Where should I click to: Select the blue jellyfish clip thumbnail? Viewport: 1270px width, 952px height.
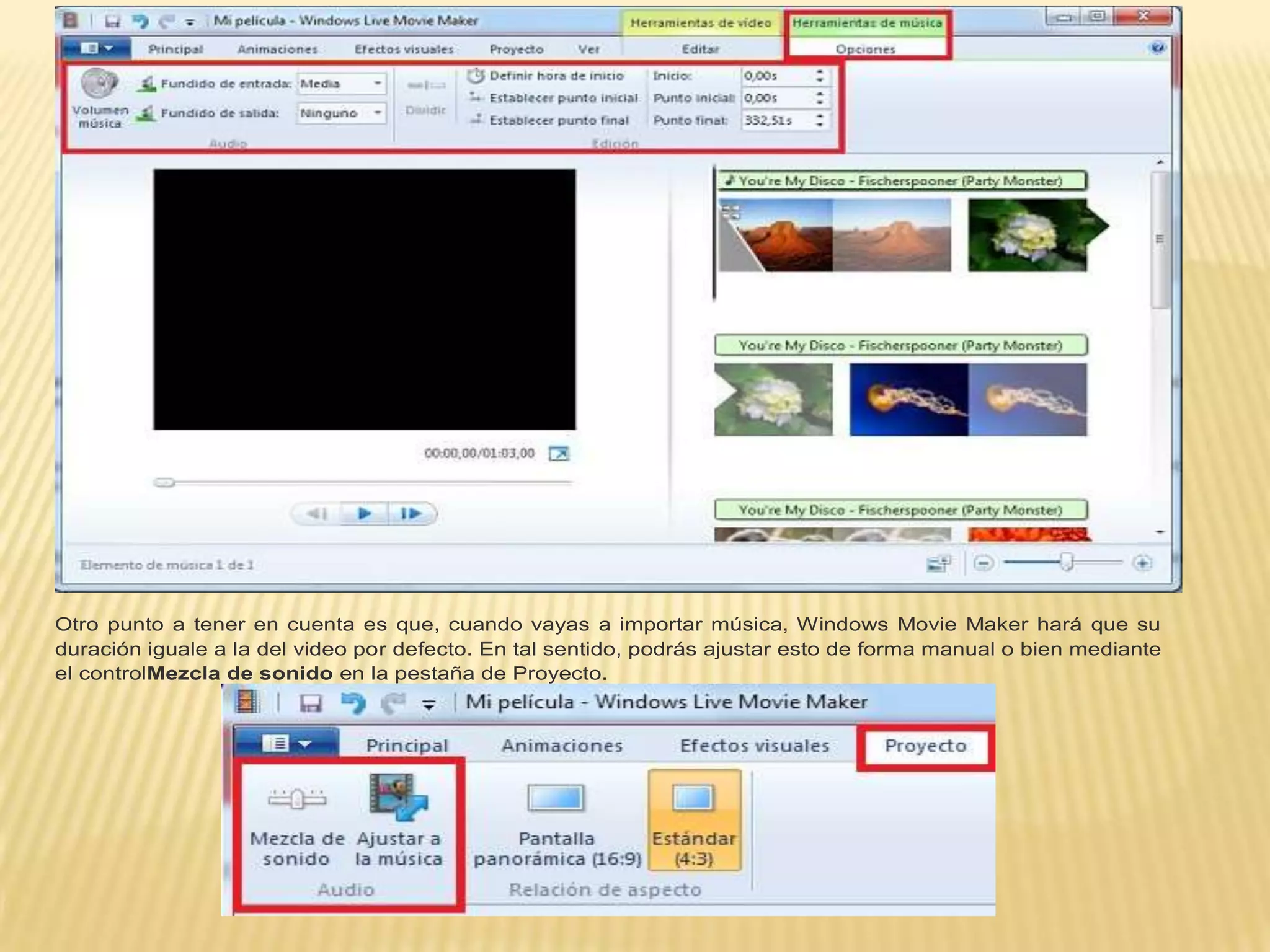pyautogui.click(x=968, y=399)
